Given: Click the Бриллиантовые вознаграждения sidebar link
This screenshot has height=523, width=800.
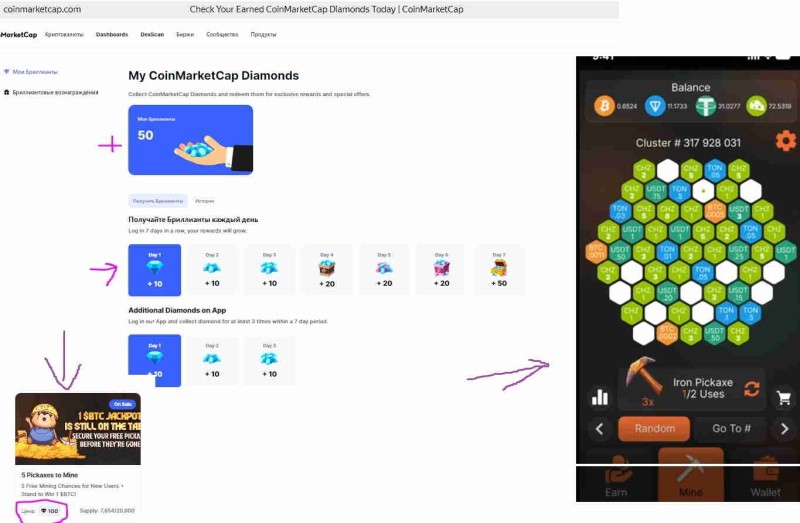Looking at the screenshot, I should click(x=55, y=92).
